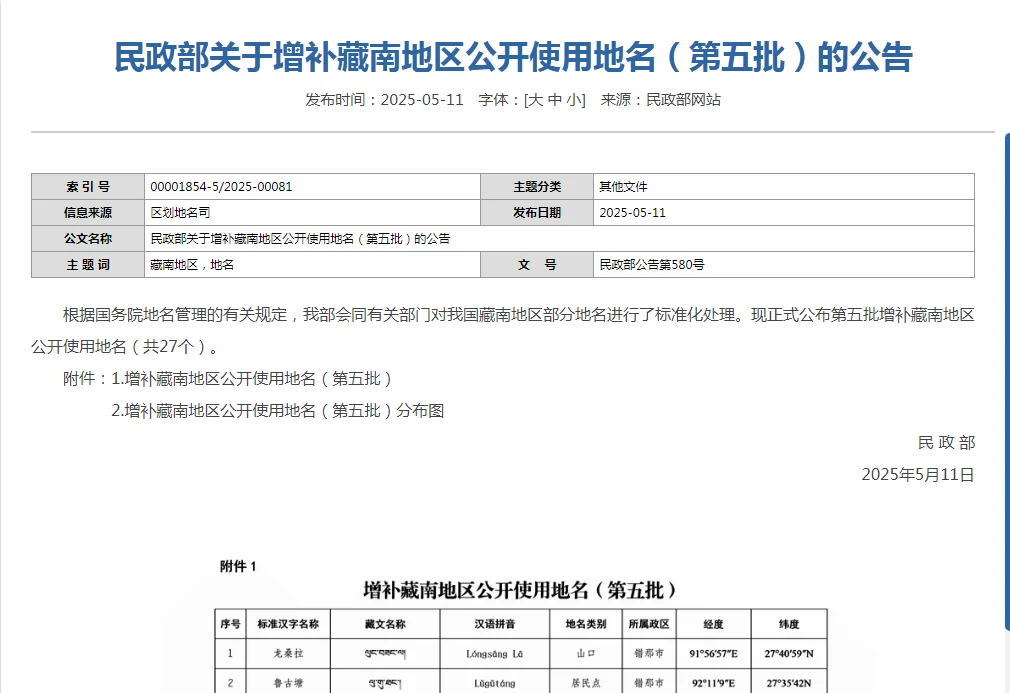Viewport: 1010px width, 693px height.
Task: Set font size to 中 (medium)
Action: (x=555, y=100)
